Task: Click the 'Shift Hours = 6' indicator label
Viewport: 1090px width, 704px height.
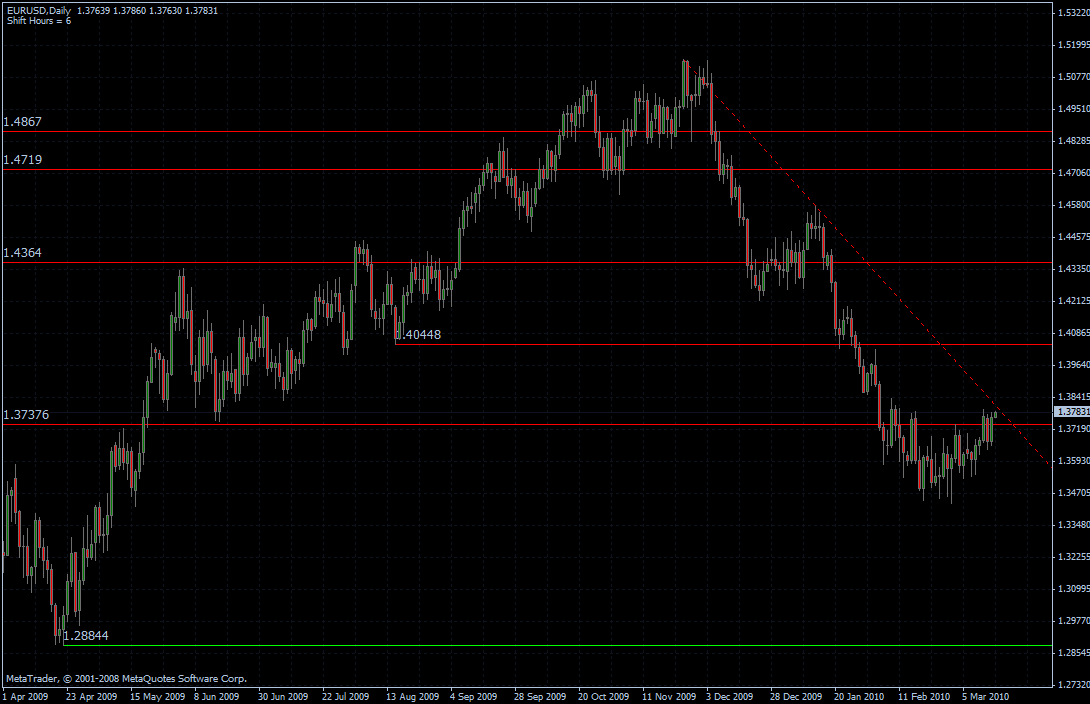Action: point(39,21)
